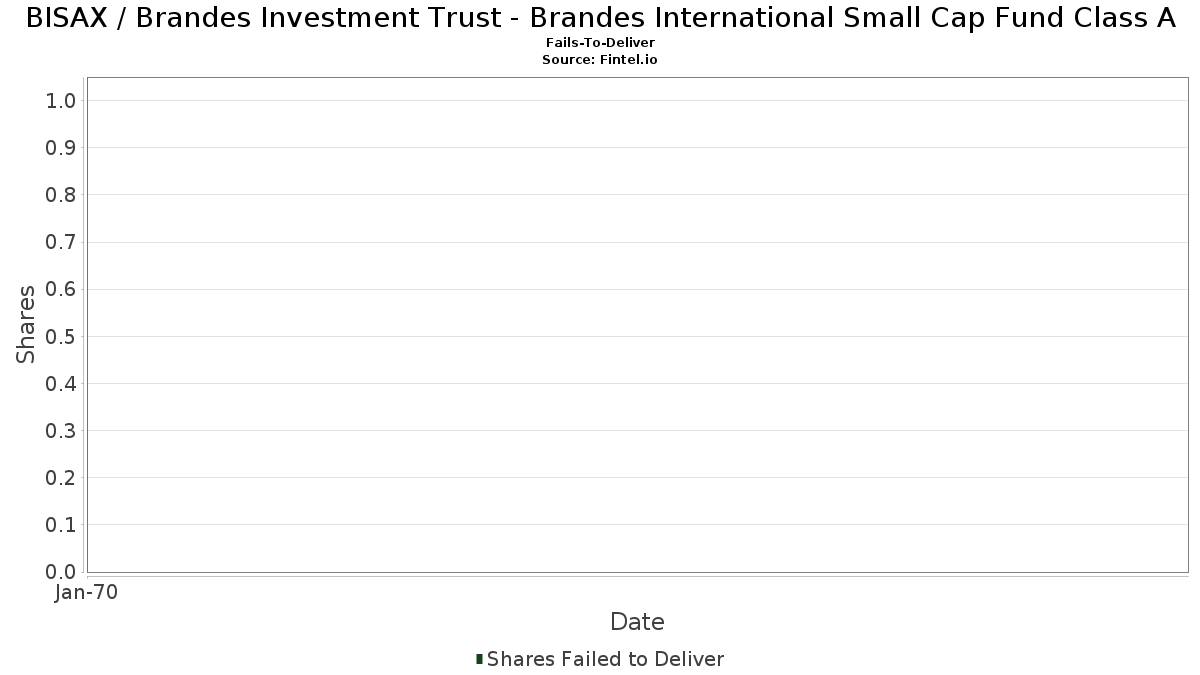
Task: Click the 0.1 y-axis tick label
Action: pos(61,525)
